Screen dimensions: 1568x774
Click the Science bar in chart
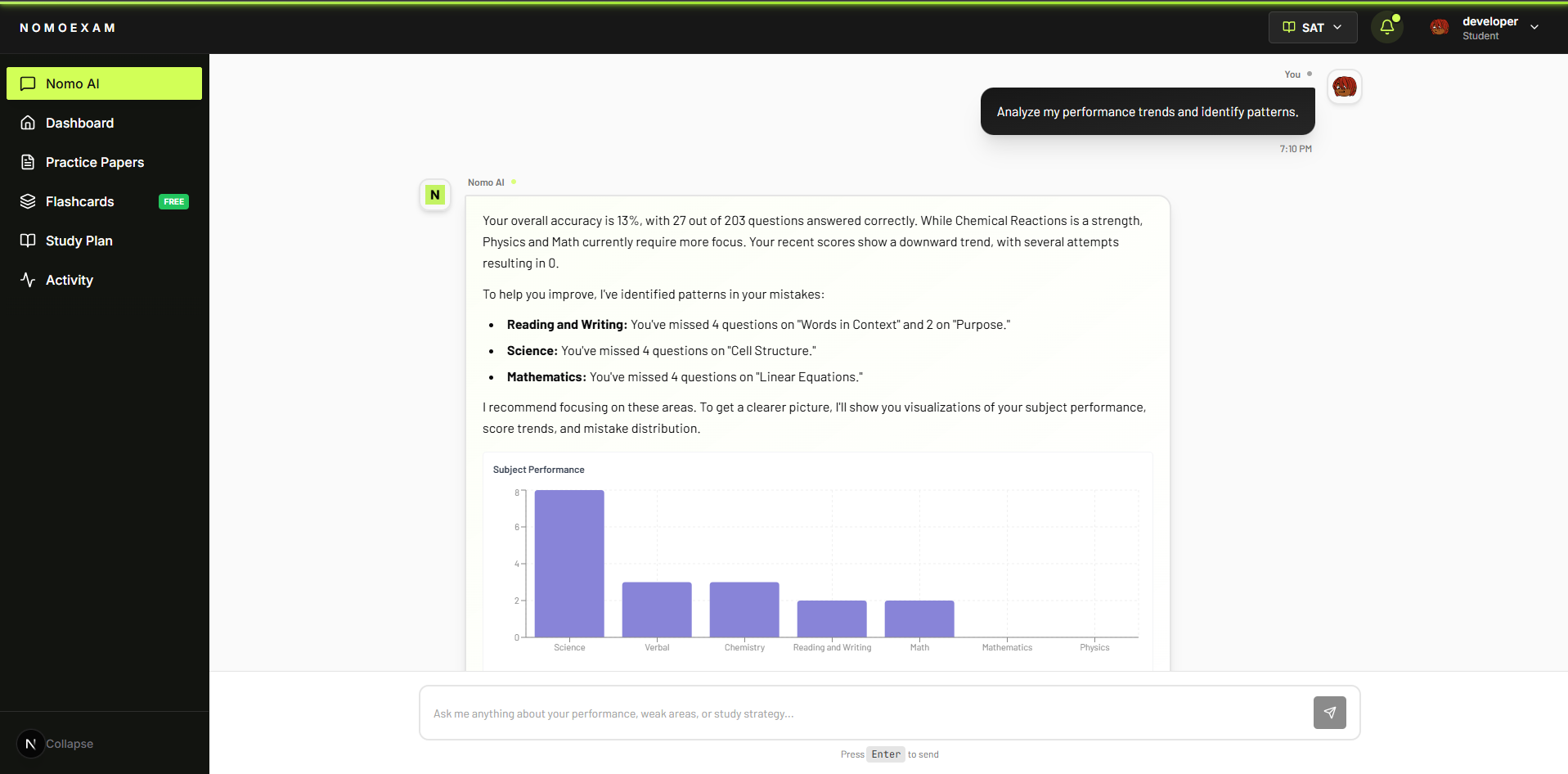point(569,564)
